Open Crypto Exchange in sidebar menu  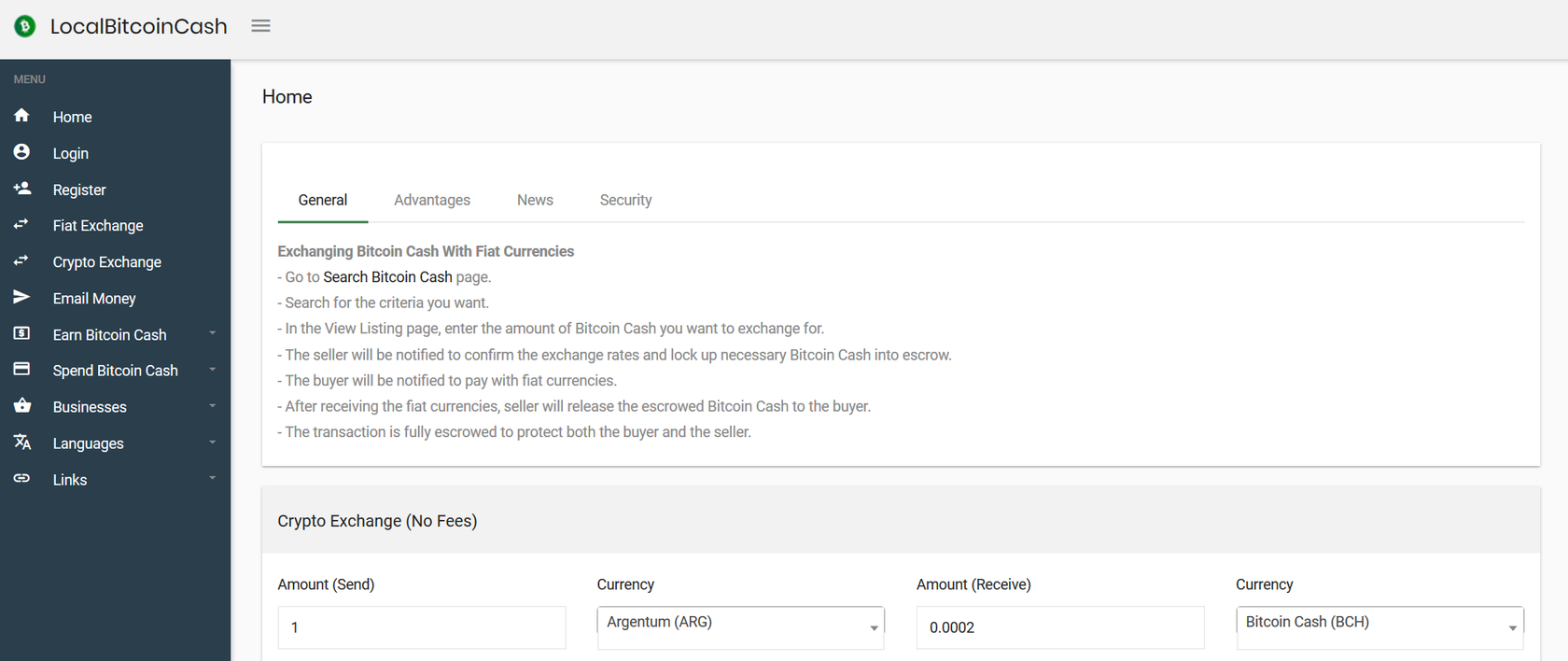(x=107, y=262)
